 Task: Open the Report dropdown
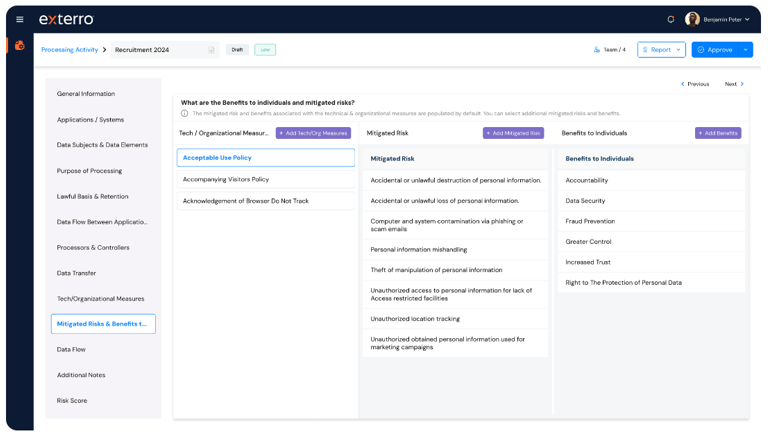661,49
